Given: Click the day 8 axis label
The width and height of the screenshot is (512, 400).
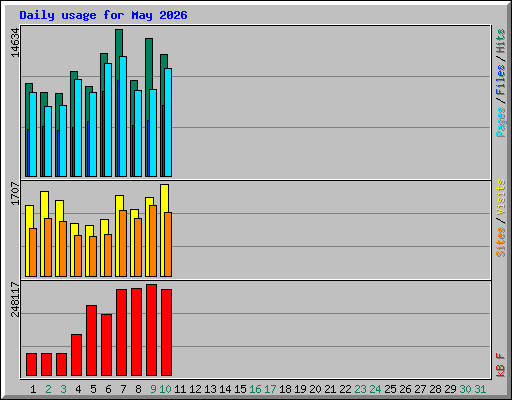Looking at the screenshot, I should 138,389.
